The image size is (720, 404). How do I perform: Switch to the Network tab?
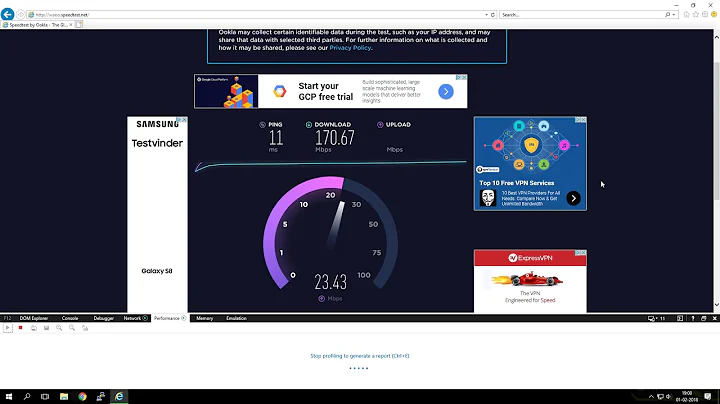click(x=132, y=318)
